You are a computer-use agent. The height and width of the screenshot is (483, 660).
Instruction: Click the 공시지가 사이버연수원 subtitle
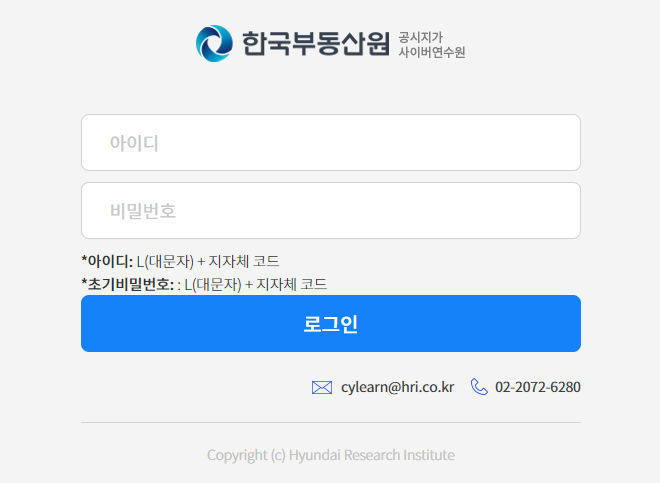pos(432,45)
